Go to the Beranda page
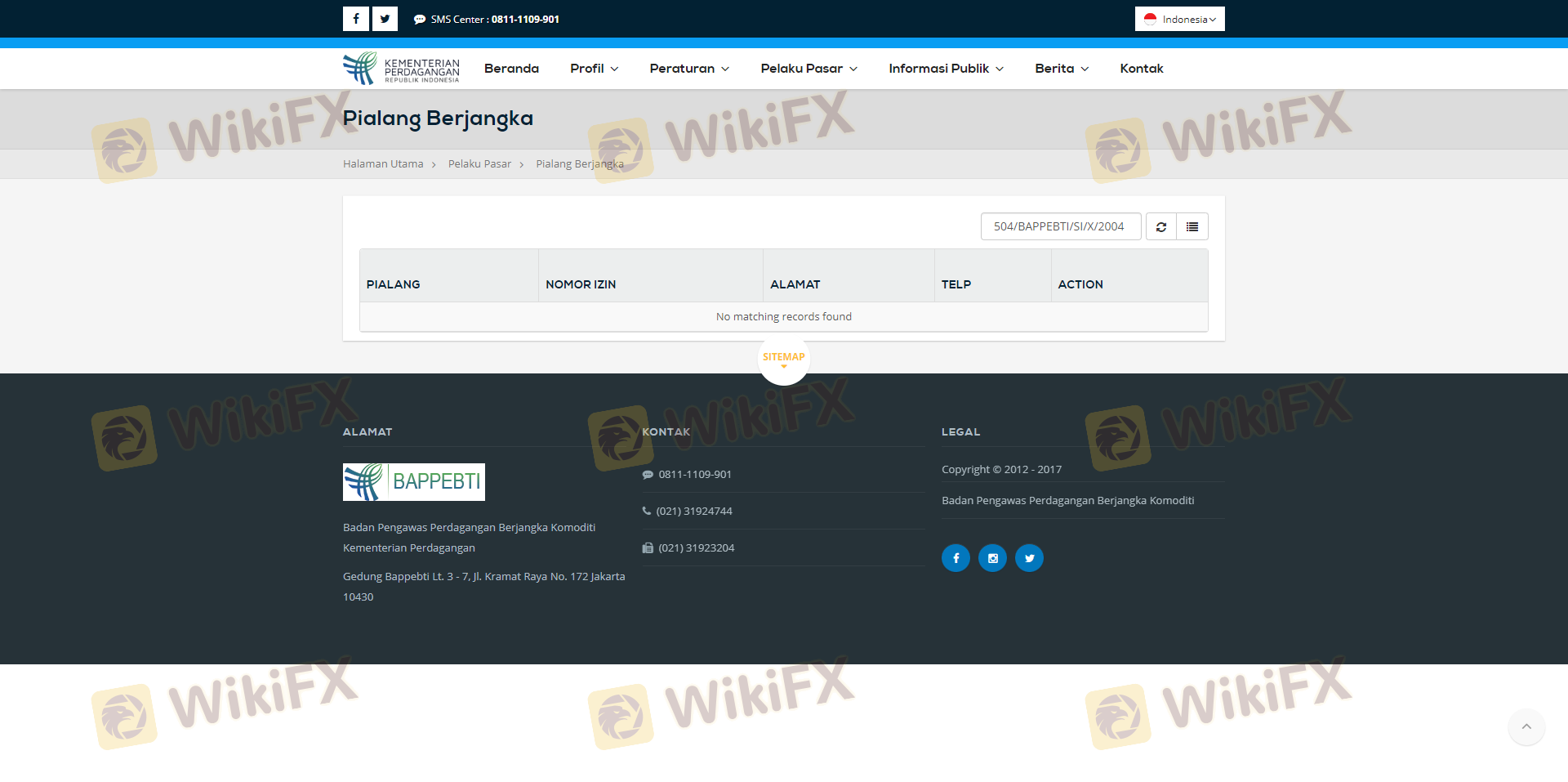This screenshot has width=1568, height=782. [x=511, y=69]
